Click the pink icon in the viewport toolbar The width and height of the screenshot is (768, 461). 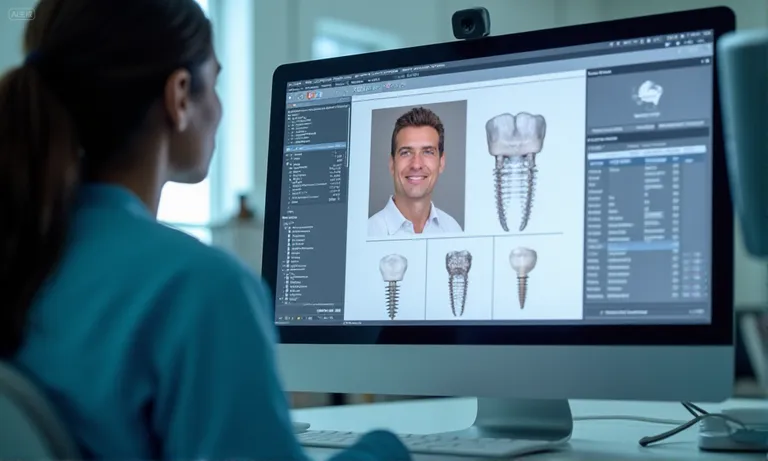click(387, 86)
